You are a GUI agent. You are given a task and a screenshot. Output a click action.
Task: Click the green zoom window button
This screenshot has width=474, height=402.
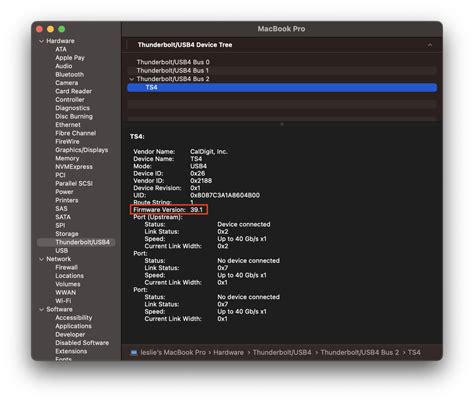coord(62,29)
